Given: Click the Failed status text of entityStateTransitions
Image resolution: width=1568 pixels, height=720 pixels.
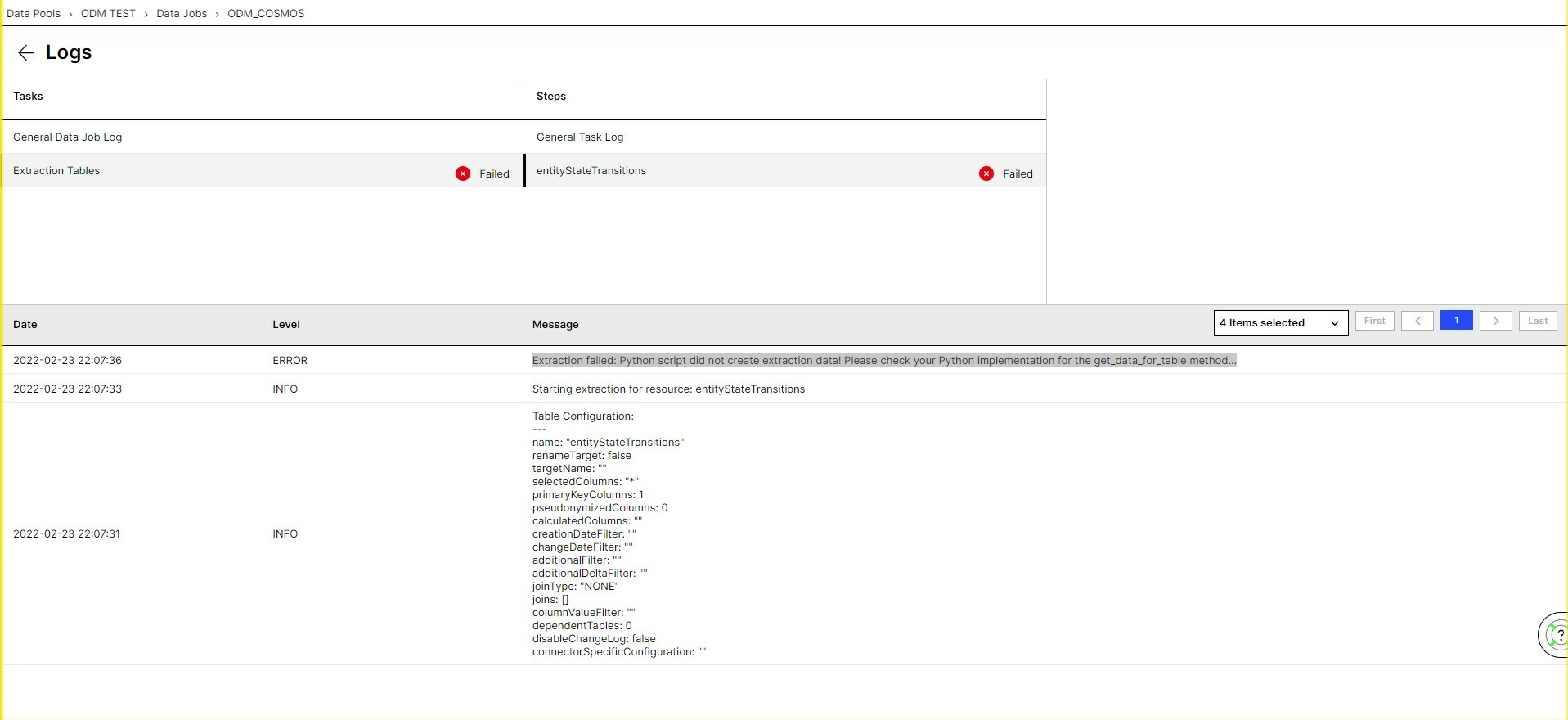Looking at the screenshot, I should pyautogui.click(x=1018, y=173).
